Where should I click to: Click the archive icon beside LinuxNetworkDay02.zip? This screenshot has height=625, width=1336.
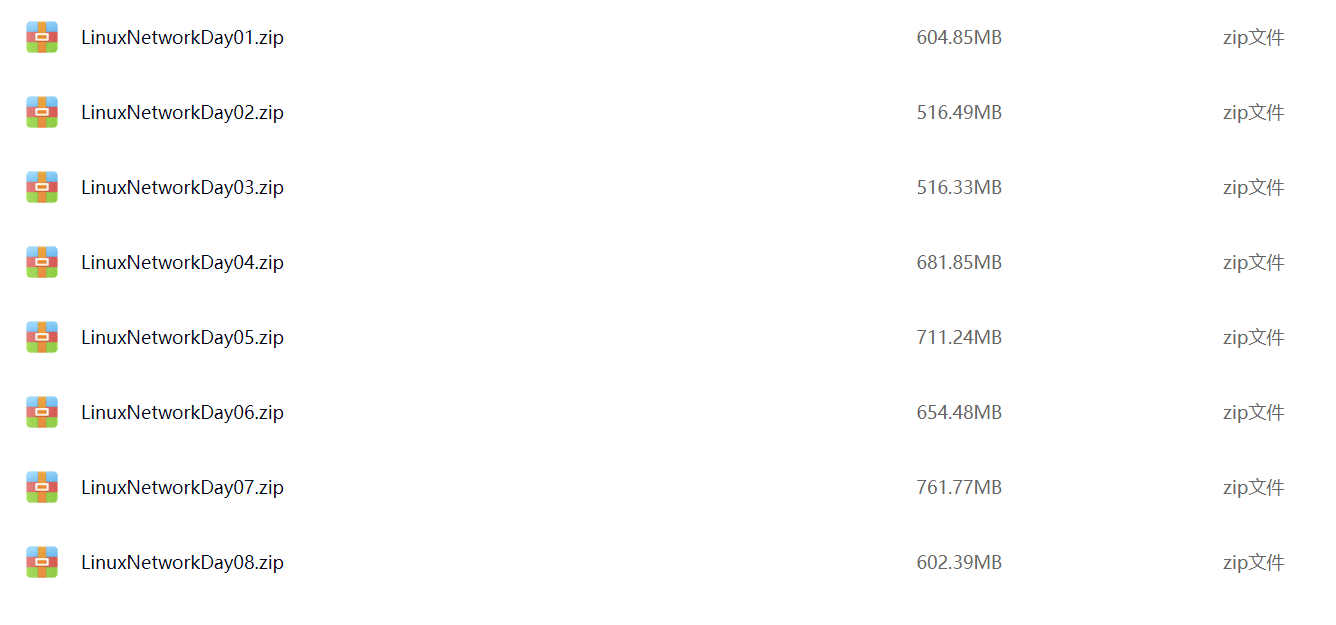click(x=42, y=113)
